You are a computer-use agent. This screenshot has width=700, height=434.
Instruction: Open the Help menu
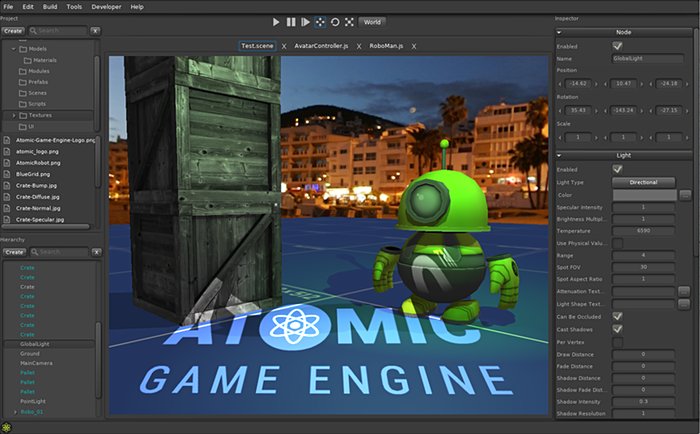(137, 7)
